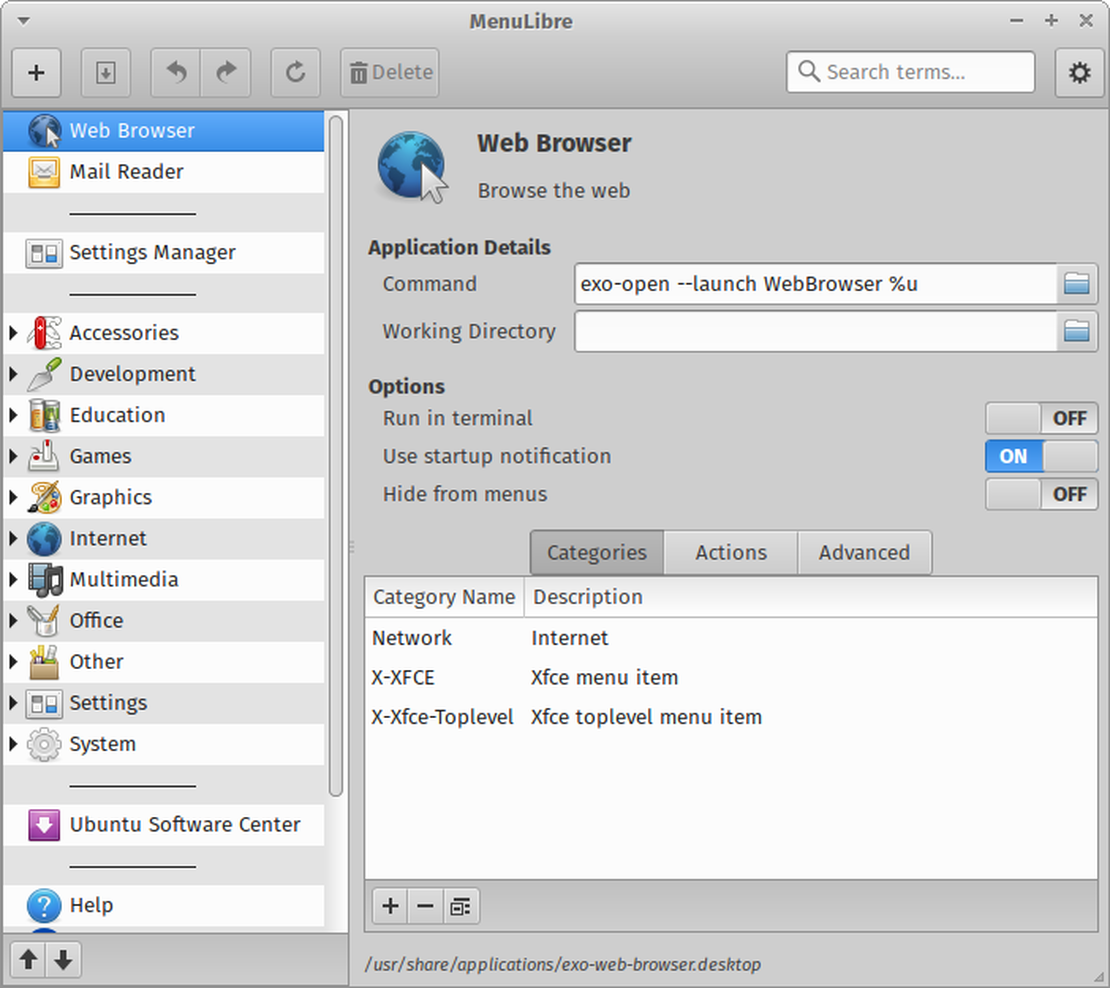Click the Search terms field
The image size is (1110, 988).
[910, 72]
